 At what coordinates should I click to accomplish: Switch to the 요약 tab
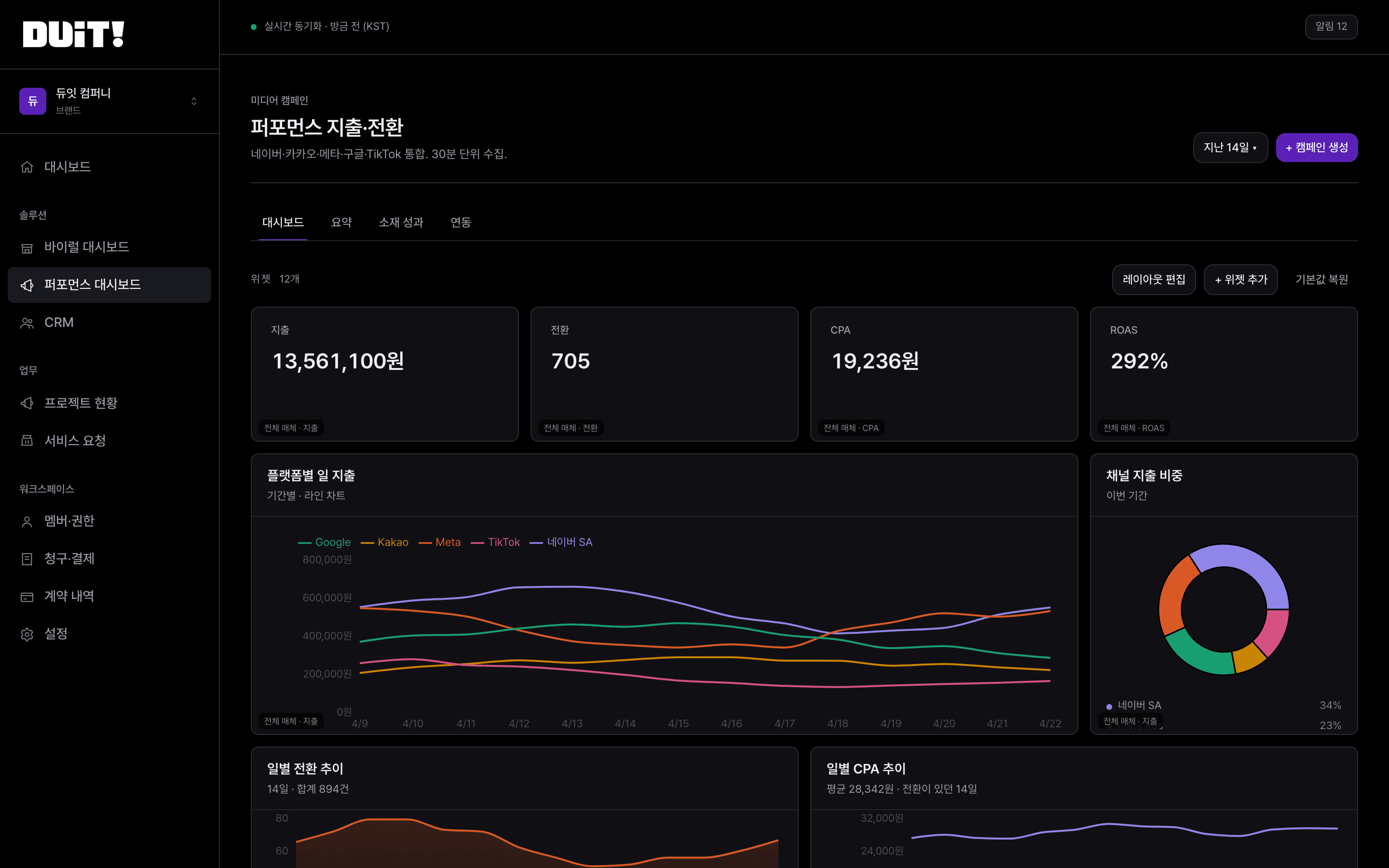pyautogui.click(x=341, y=222)
